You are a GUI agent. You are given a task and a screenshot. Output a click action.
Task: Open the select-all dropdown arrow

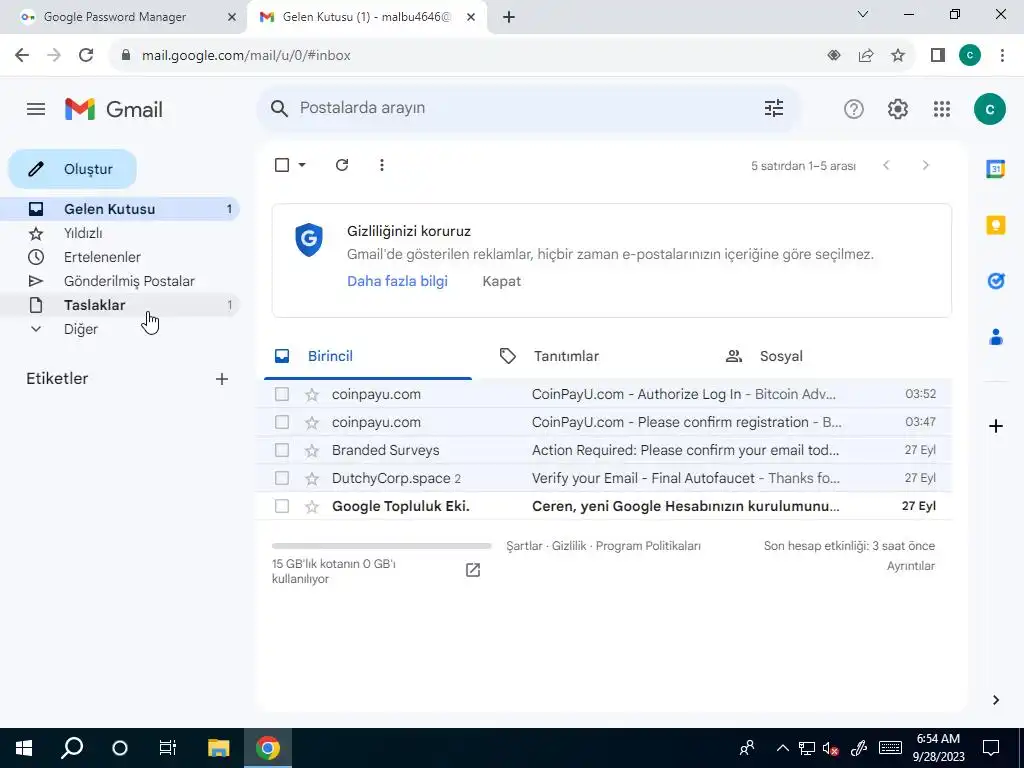pyautogui.click(x=302, y=165)
